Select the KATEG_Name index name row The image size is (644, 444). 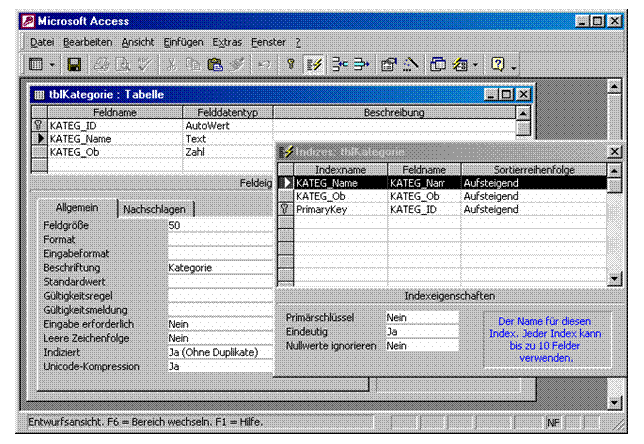tap(340, 183)
